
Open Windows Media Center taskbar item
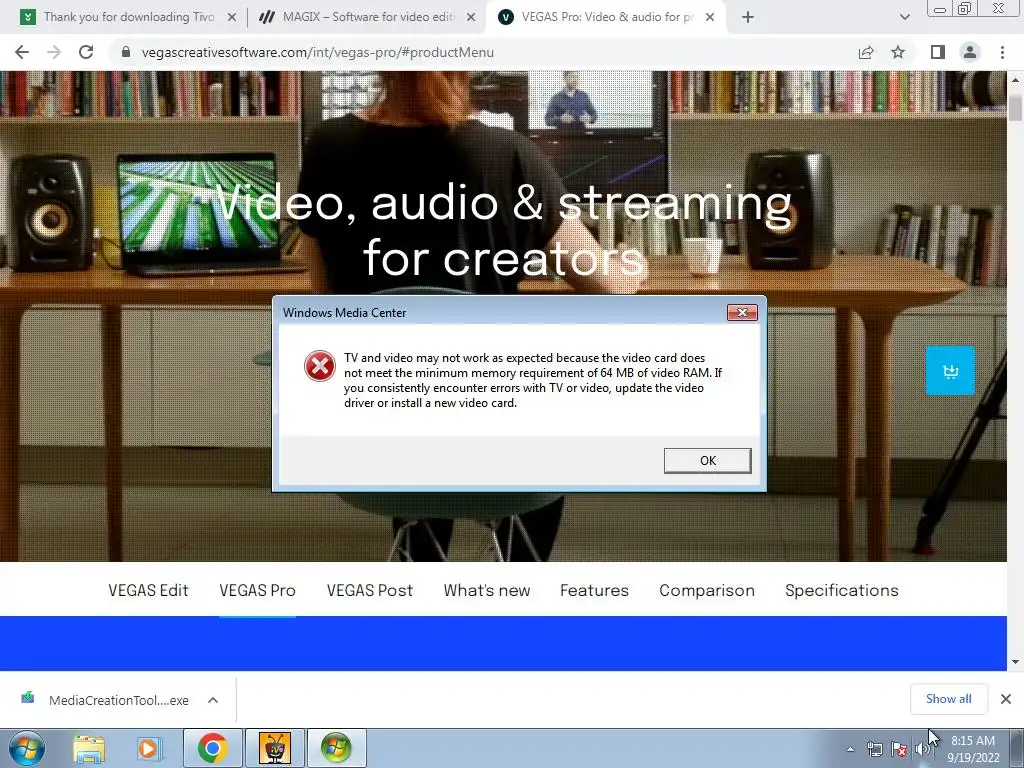pyautogui.click(x=336, y=748)
